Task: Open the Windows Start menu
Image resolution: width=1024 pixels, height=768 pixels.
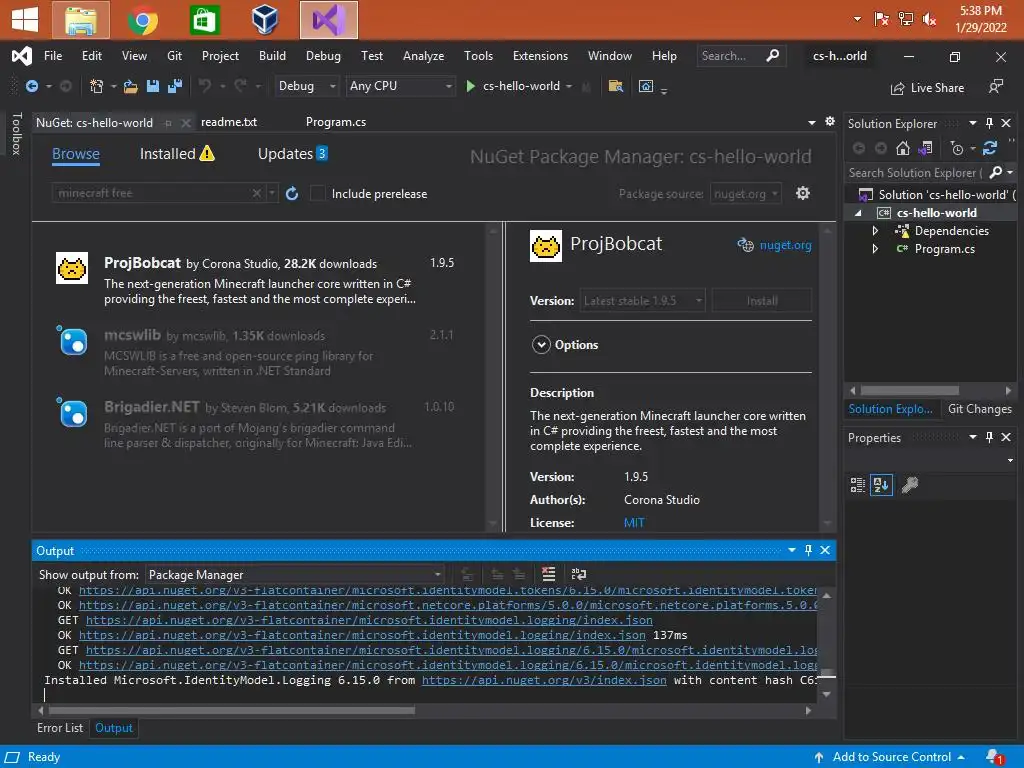Action: coord(25,20)
